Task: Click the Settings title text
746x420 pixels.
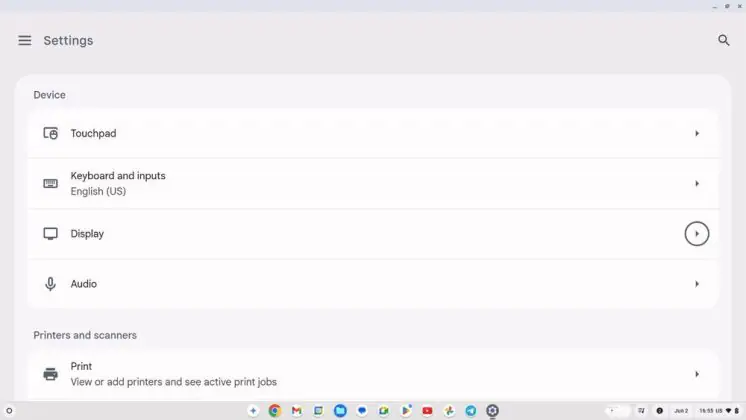Action: pos(69,40)
